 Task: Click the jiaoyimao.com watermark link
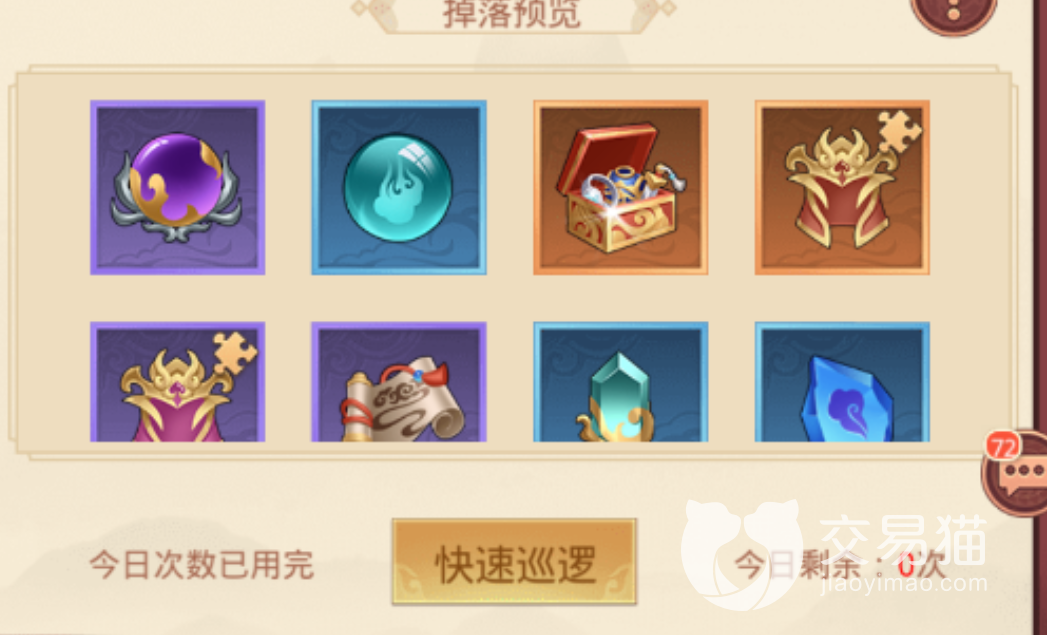(903, 582)
